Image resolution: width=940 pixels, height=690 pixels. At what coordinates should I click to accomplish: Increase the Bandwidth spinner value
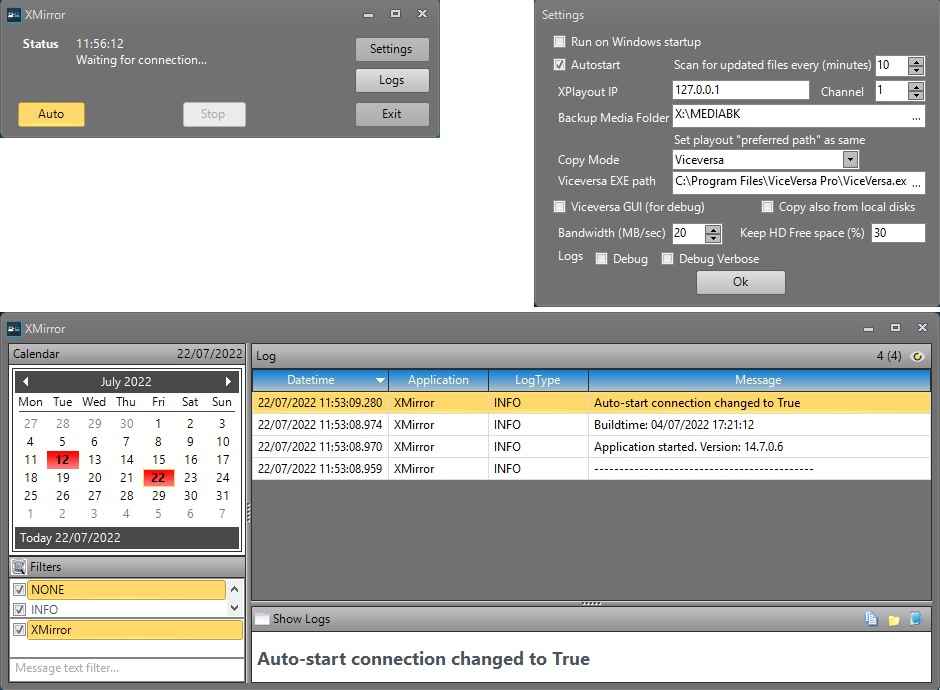(x=713, y=229)
